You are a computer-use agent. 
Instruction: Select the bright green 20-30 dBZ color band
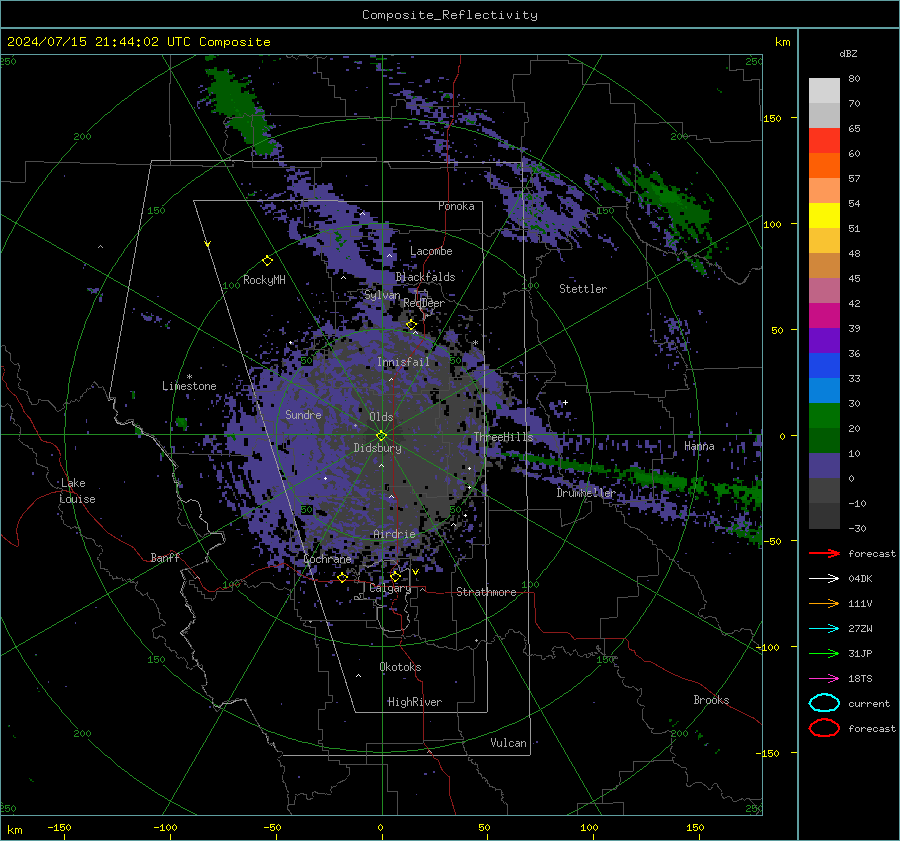[x=824, y=415]
